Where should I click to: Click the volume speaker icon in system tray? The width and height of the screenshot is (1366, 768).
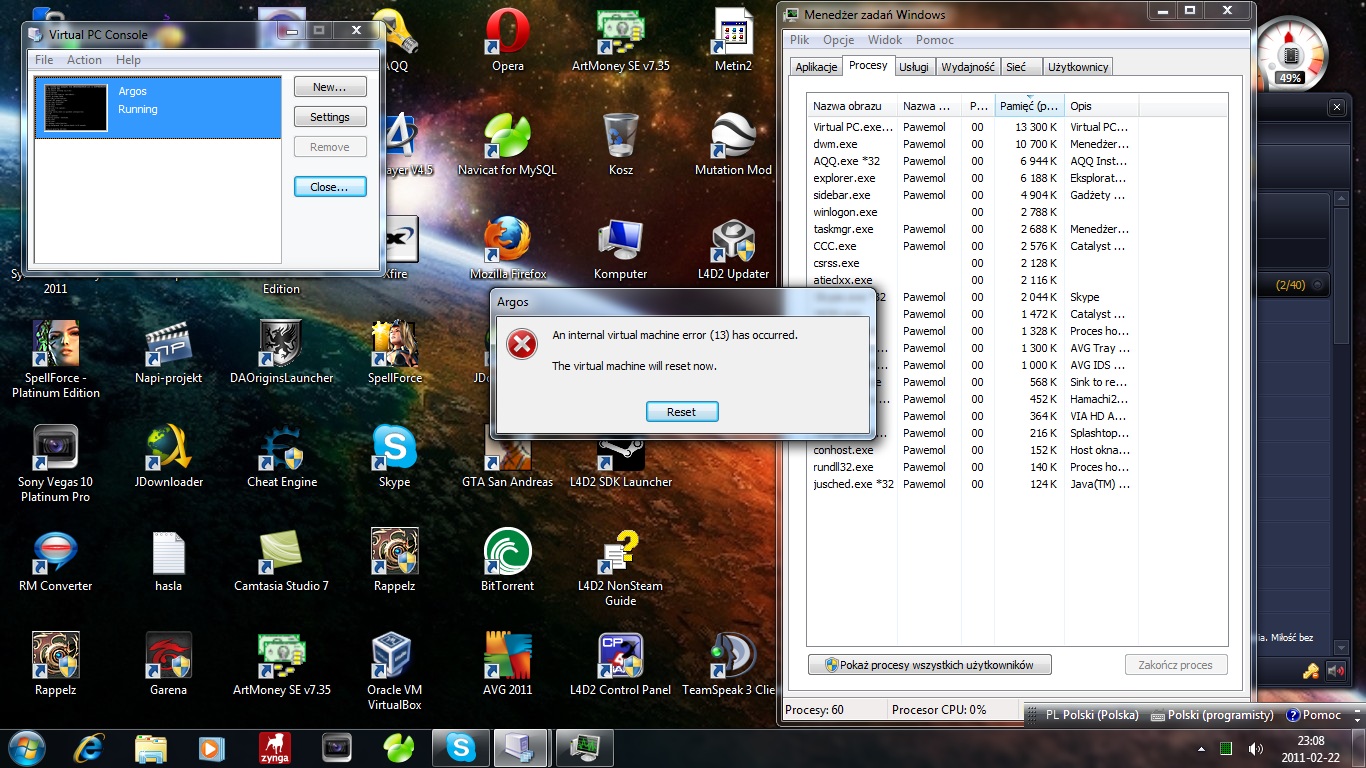coord(1255,749)
